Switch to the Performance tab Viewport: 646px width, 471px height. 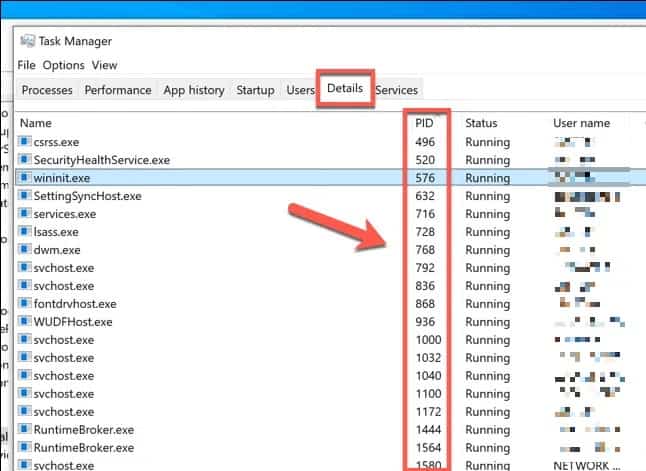pos(118,90)
